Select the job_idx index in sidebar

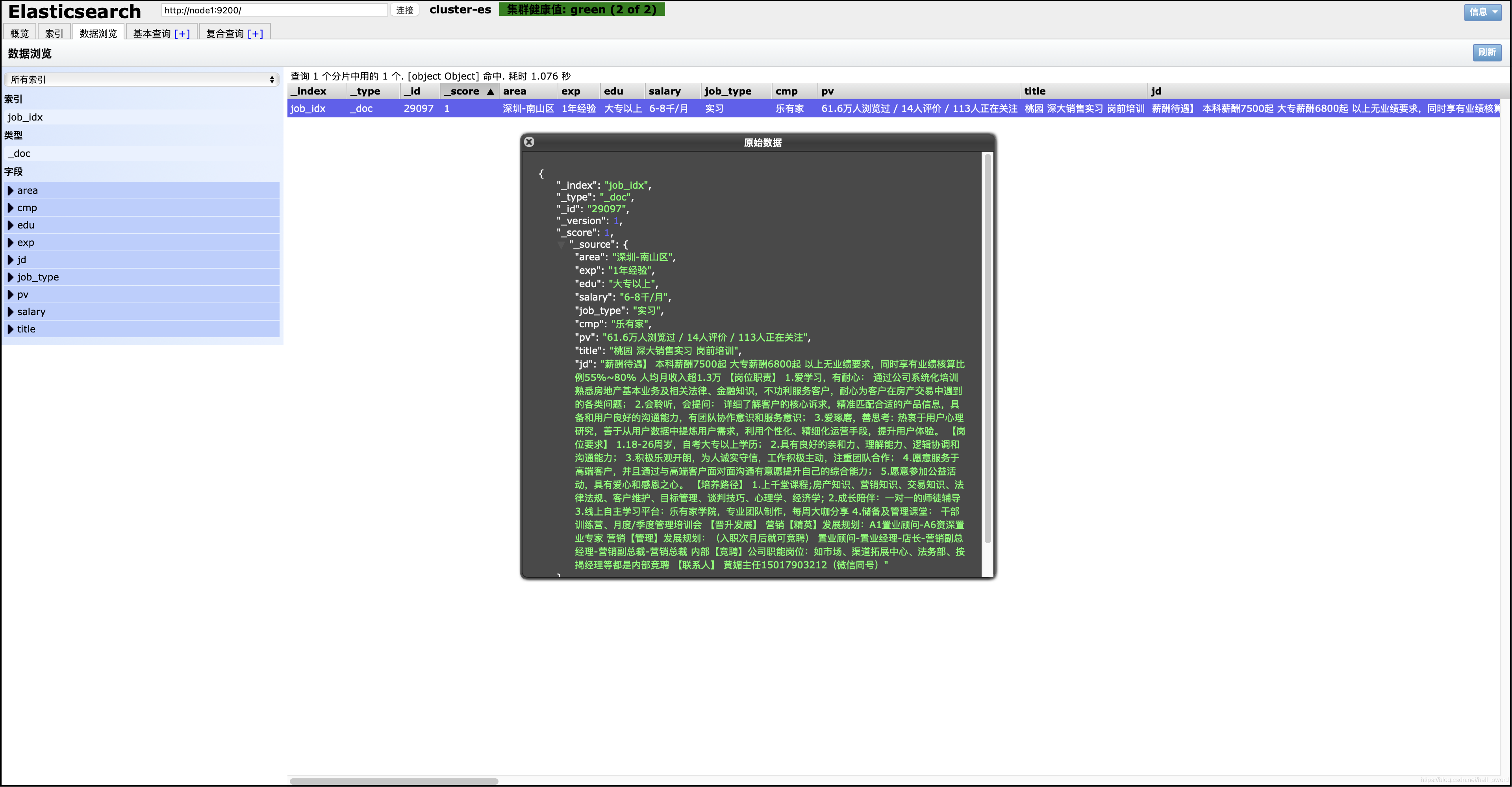pos(25,117)
